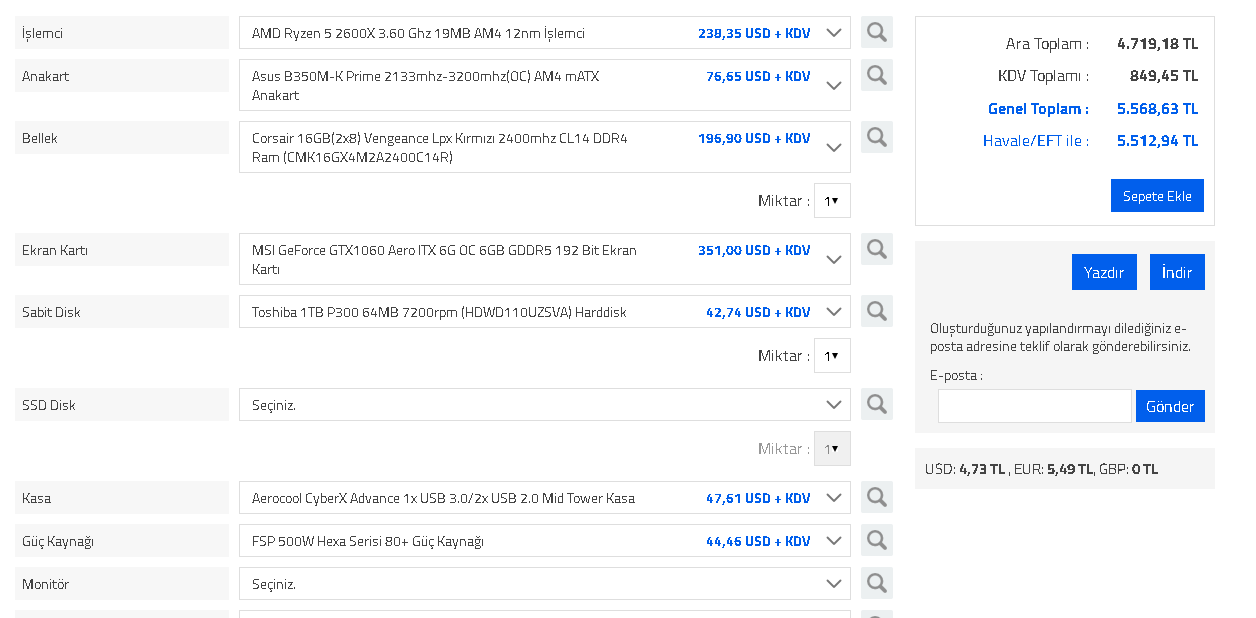Click the SSD Disk magnifier icon
The height and width of the screenshot is (618, 1256).
pyautogui.click(x=876, y=404)
